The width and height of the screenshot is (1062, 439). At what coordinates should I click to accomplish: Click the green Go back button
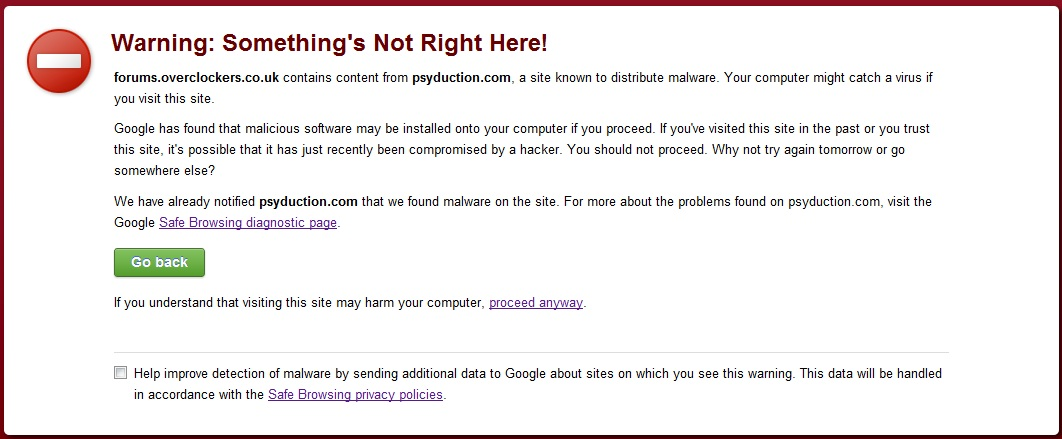(x=159, y=262)
